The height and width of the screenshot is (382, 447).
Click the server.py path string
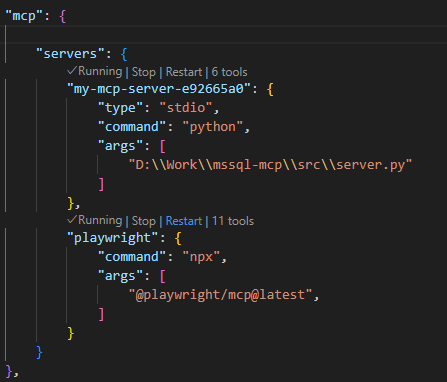[x=270, y=165]
